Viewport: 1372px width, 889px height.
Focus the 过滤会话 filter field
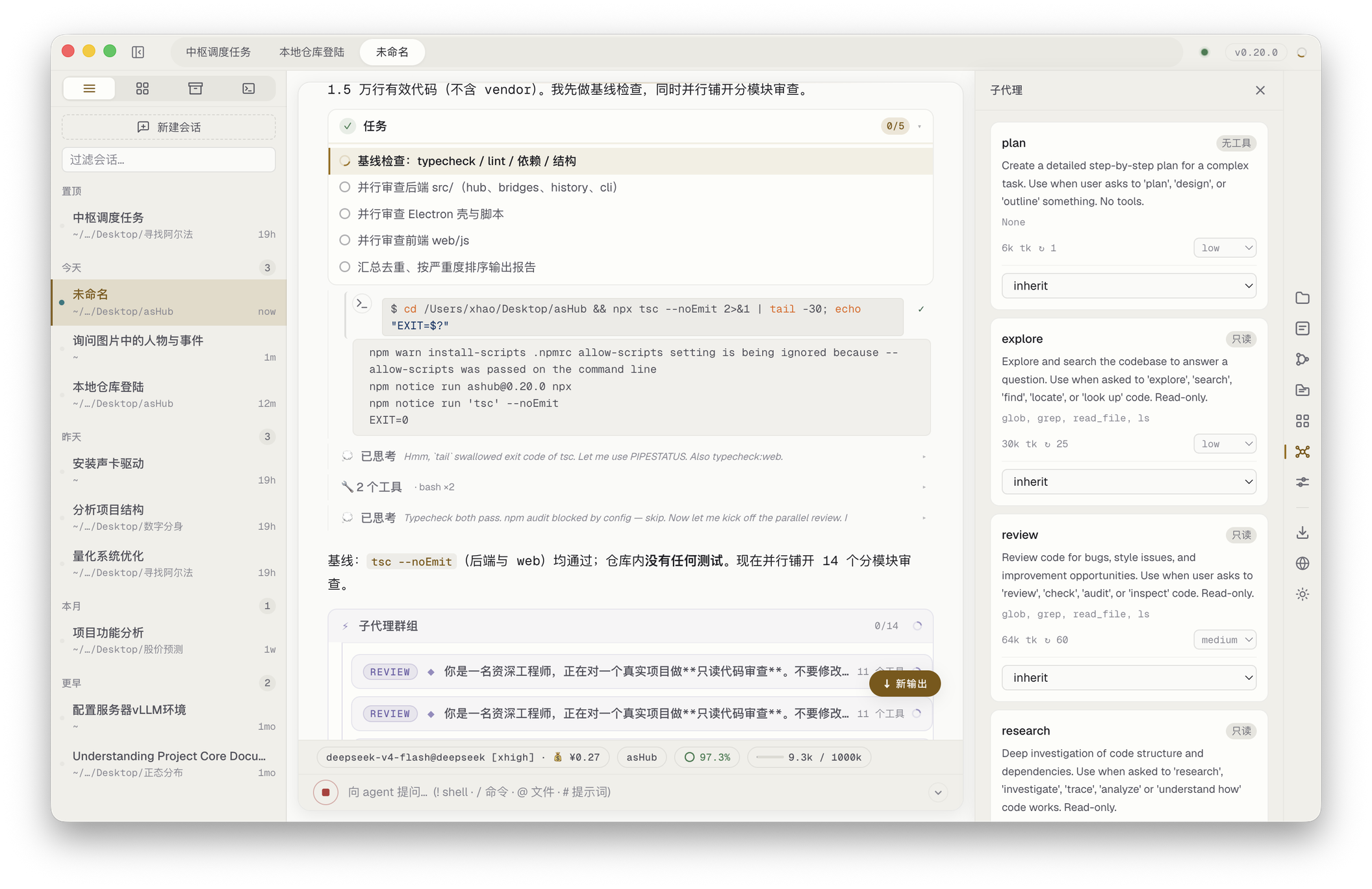pyautogui.click(x=169, y=160)
